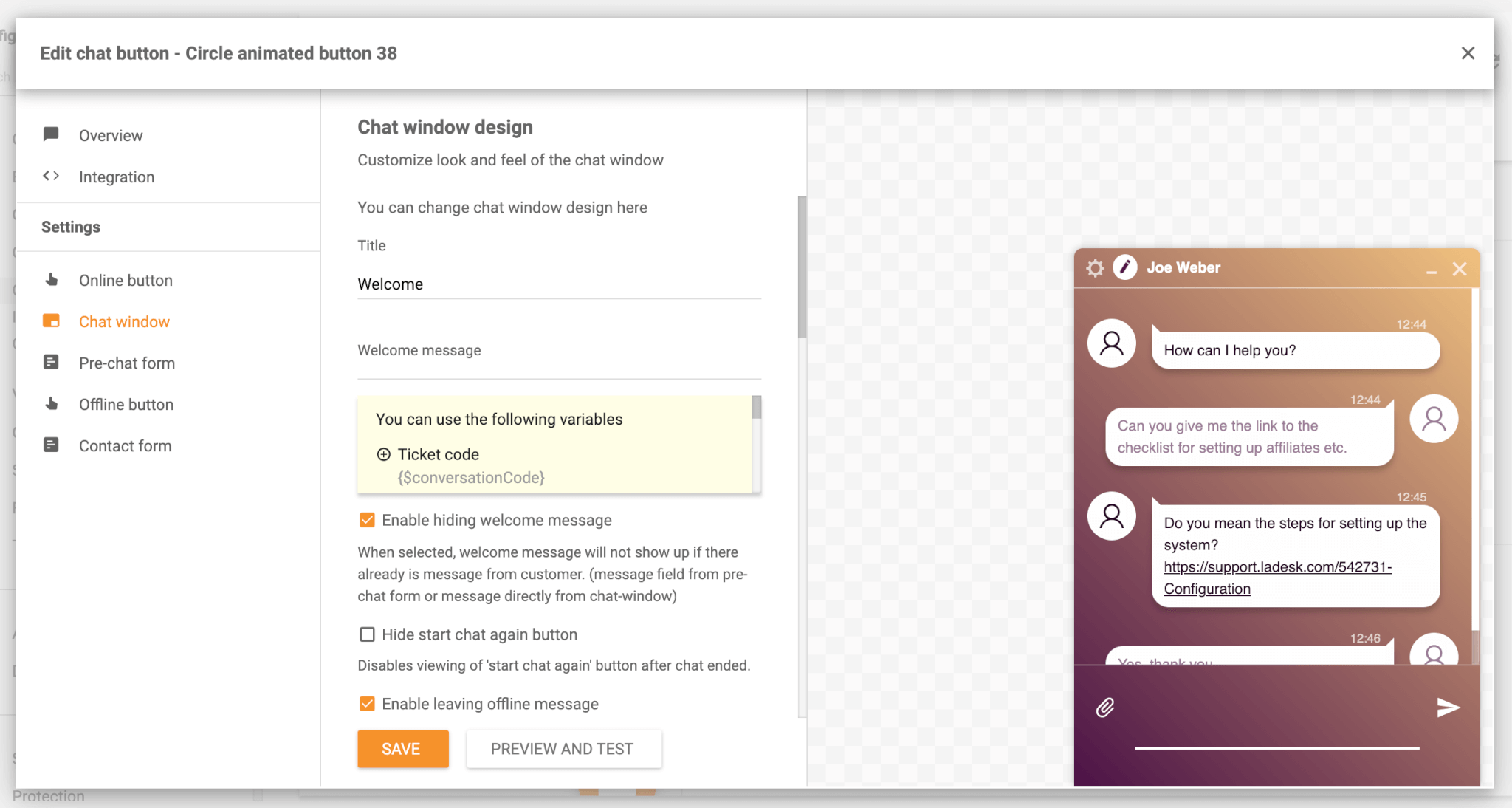Viewport: 1512px width, 808px height.
Task: Click the Ticket code variable expander
Action: [384, 455]
